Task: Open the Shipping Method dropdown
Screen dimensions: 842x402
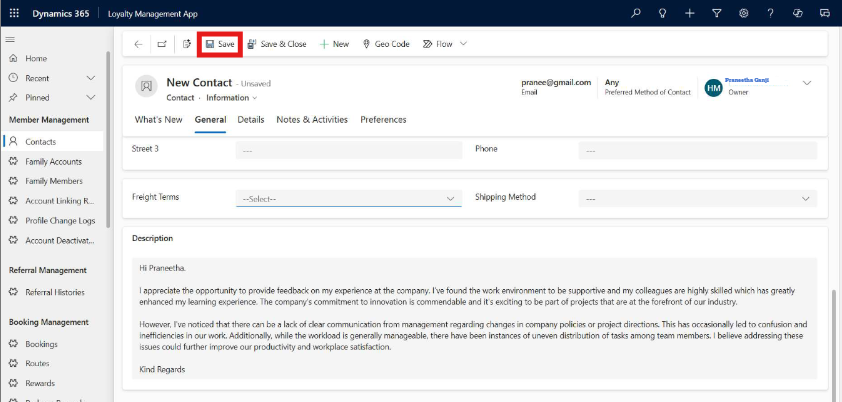Action: click(x=806, y=198)
